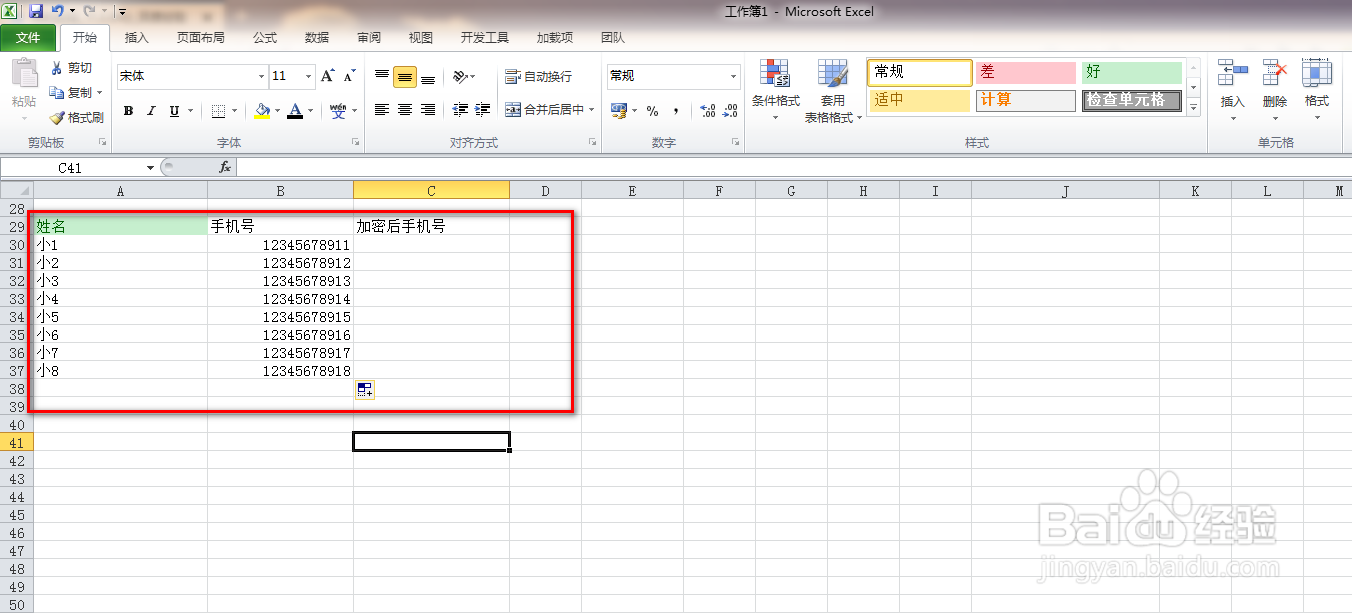Enable 自动换行 (Wrap Text)

539,76
